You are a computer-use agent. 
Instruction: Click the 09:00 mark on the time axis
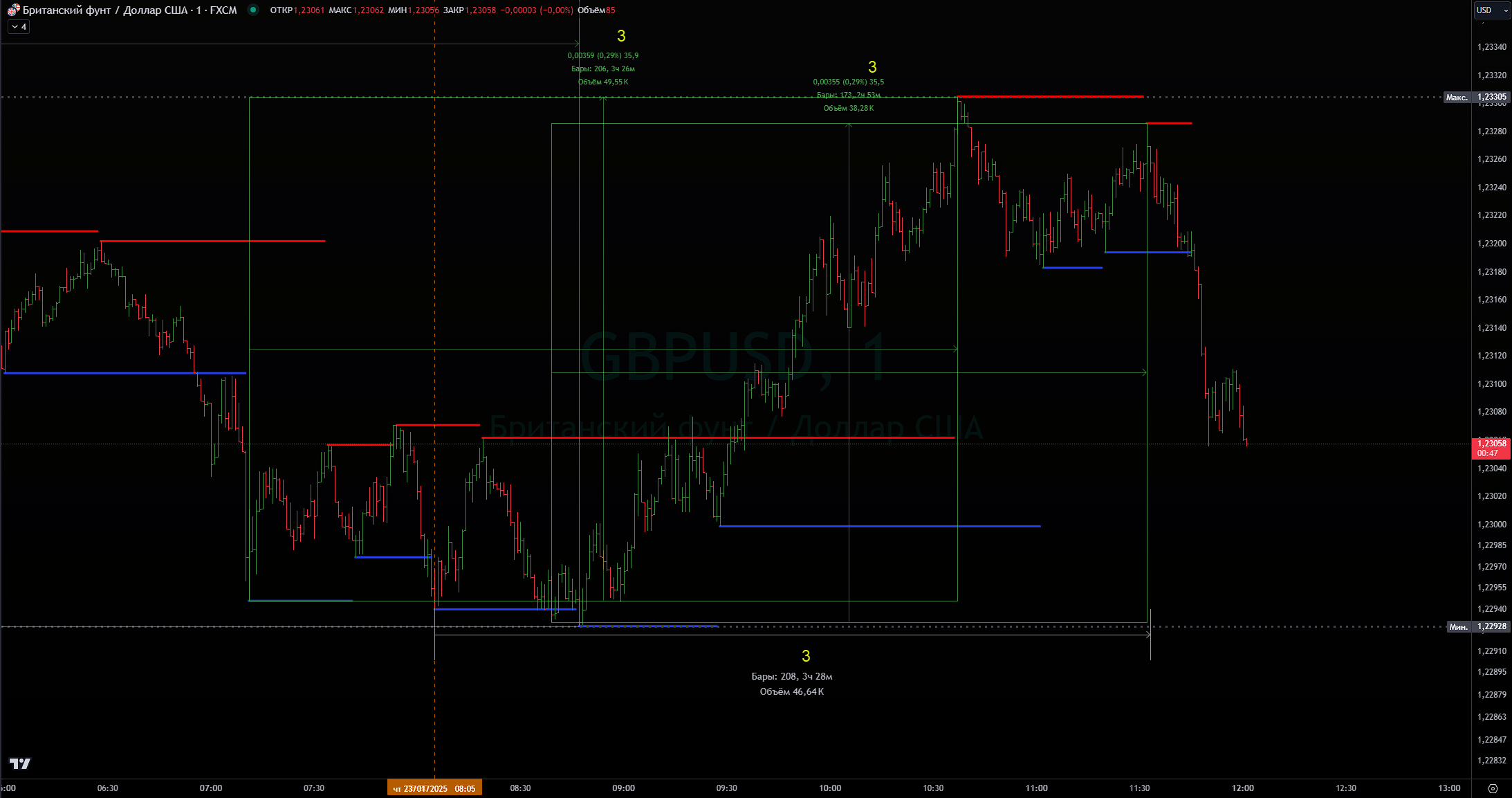point(623,788)
